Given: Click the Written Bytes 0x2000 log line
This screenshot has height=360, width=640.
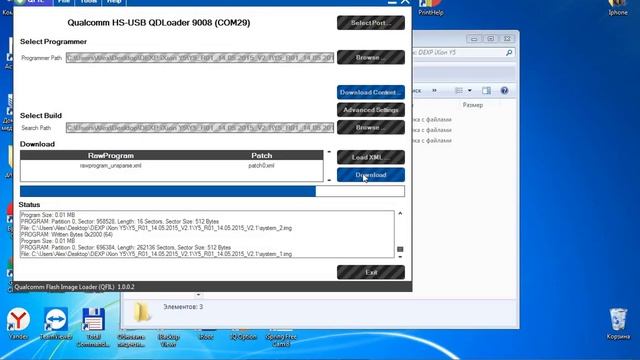Looking at the screenshot, I should pyautogui.click(x=67, y=235).
